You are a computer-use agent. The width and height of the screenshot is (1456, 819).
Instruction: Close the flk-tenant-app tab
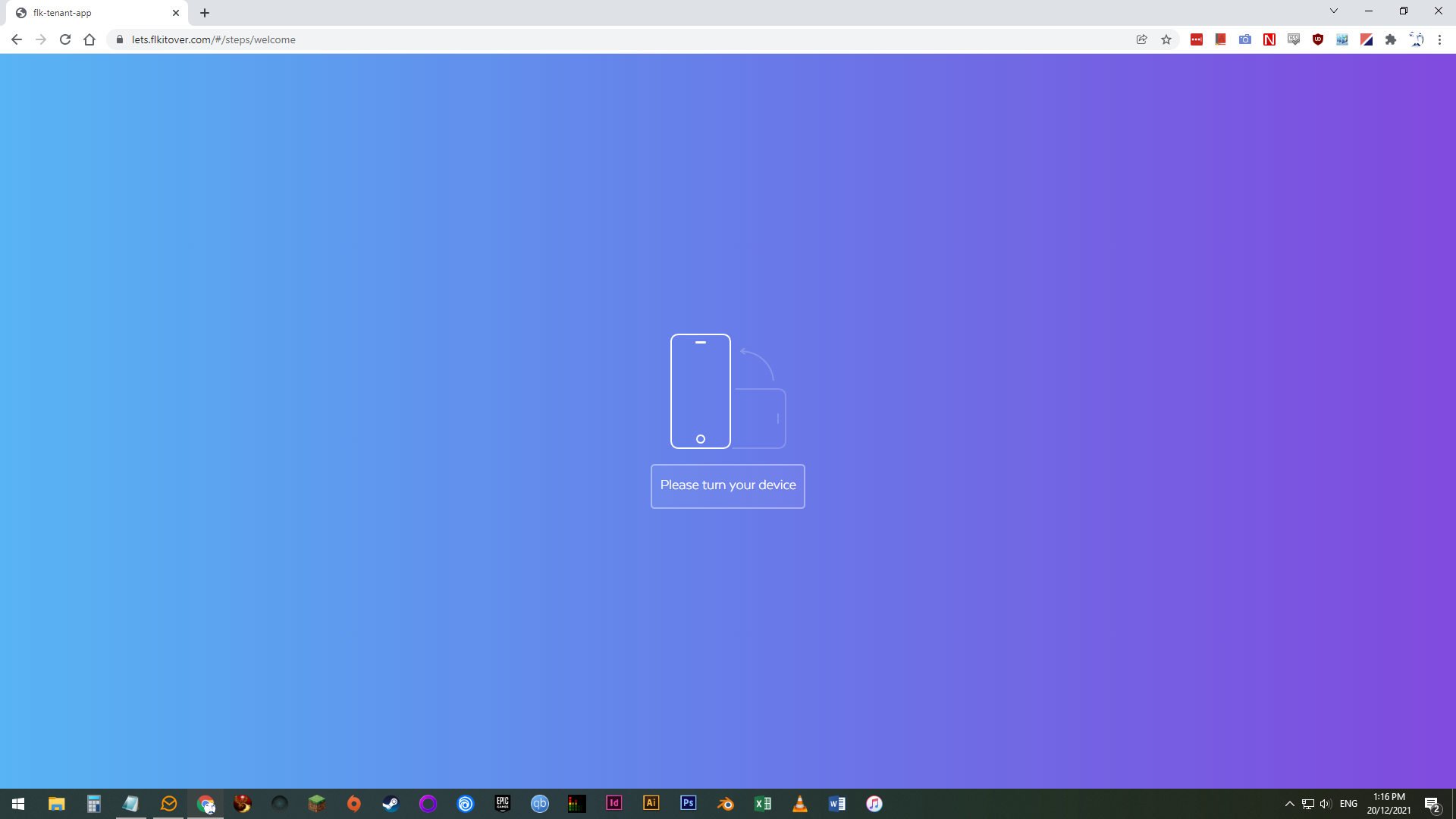(176, 13)
